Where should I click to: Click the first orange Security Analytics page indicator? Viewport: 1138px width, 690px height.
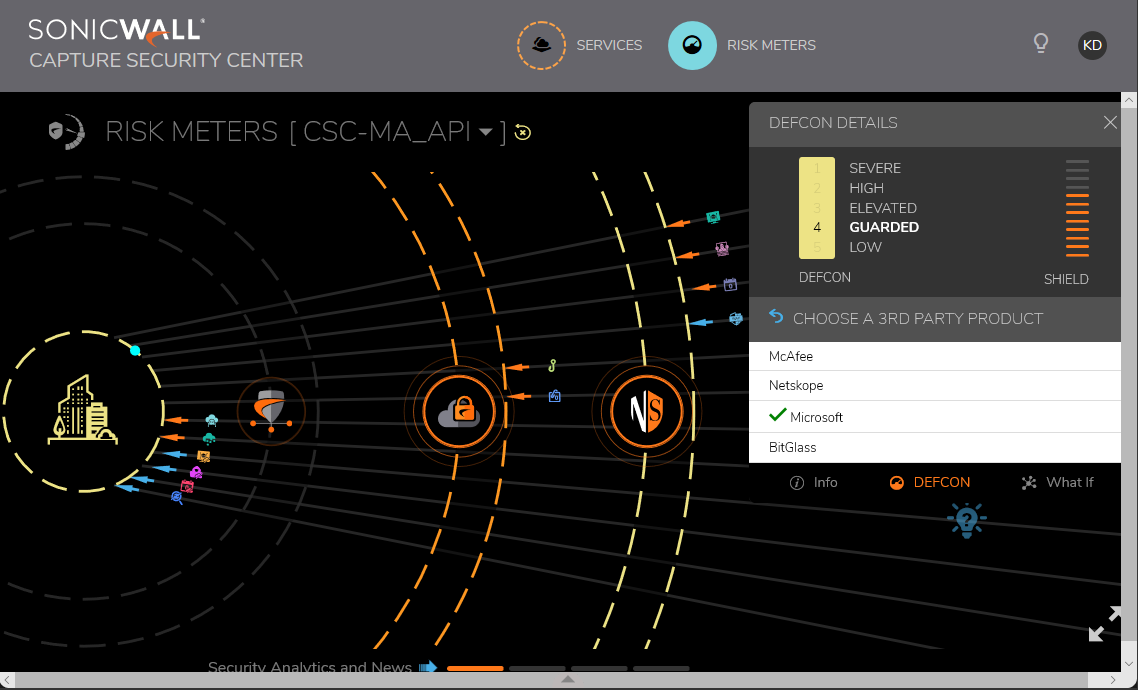pyautogui.click(x=475, y=668)
